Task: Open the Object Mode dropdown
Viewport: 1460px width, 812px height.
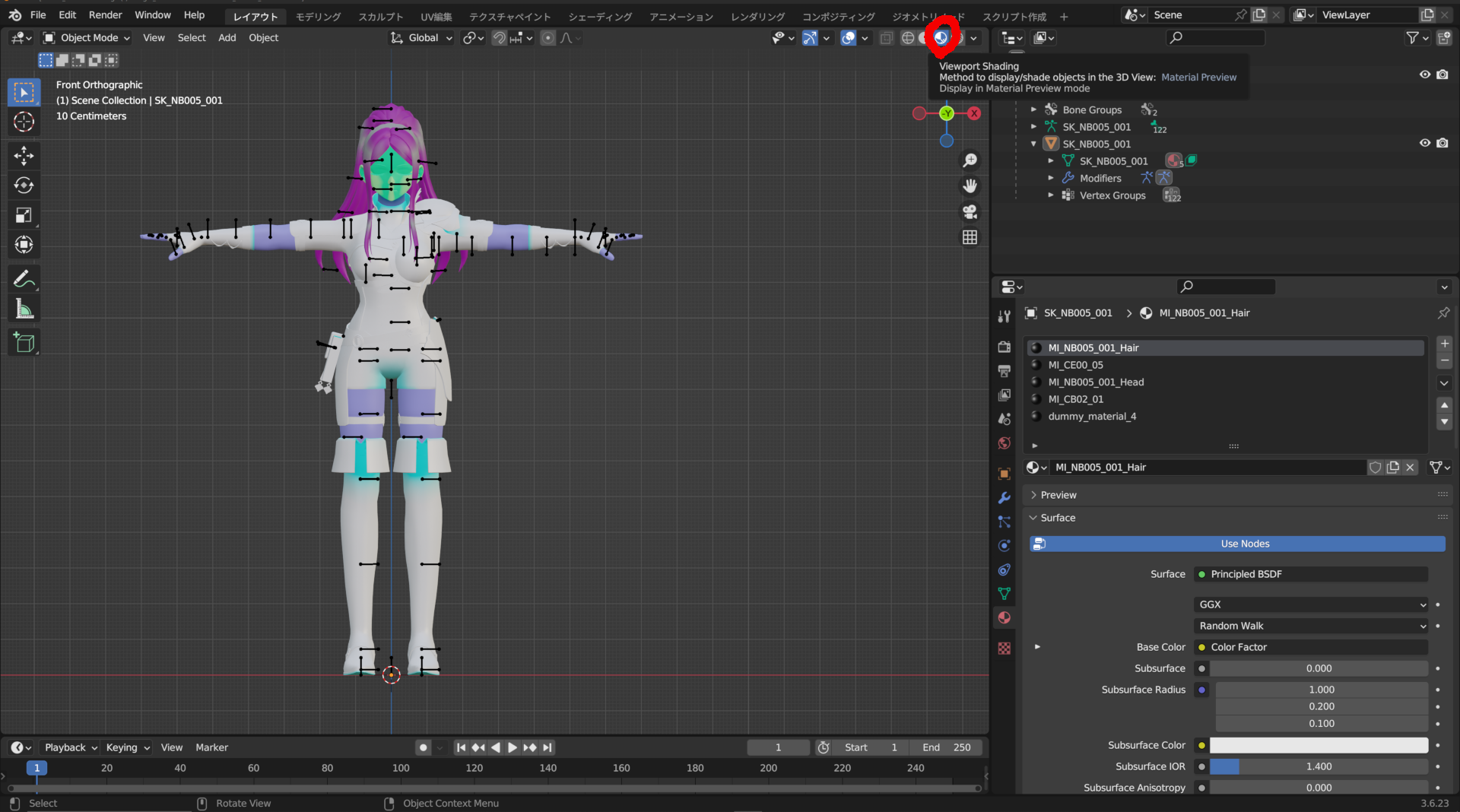Action: pyautogui.click(x=87, y=38)
